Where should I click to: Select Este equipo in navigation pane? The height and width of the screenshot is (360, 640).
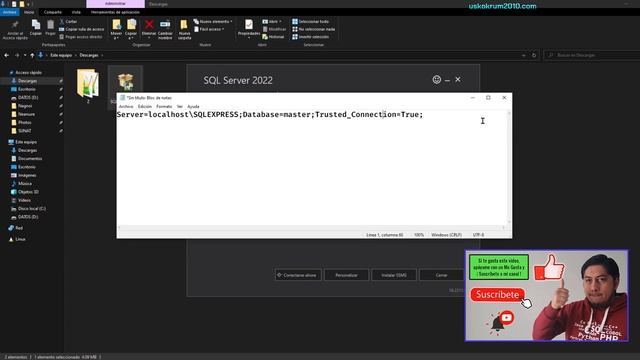tap(26, 142)
